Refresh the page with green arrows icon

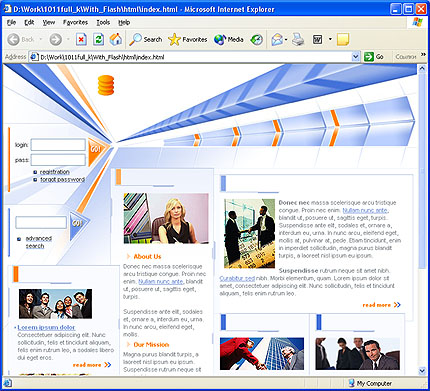coord(98,40)
